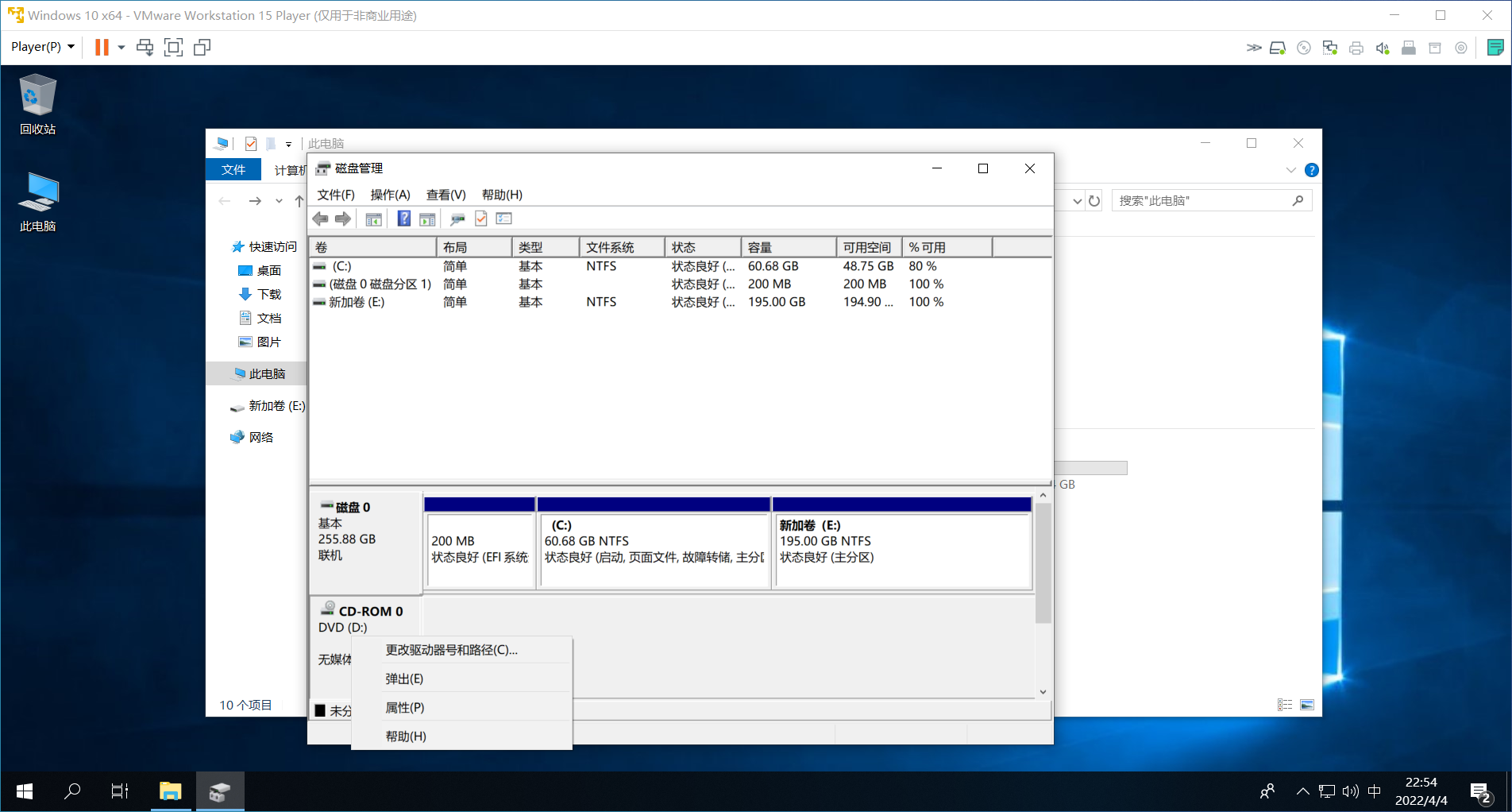Click VMware send Ctrl+Alt+Del icon
Image resolution: width=1512 pixels, height=812 pixels.
coord(145,47)
